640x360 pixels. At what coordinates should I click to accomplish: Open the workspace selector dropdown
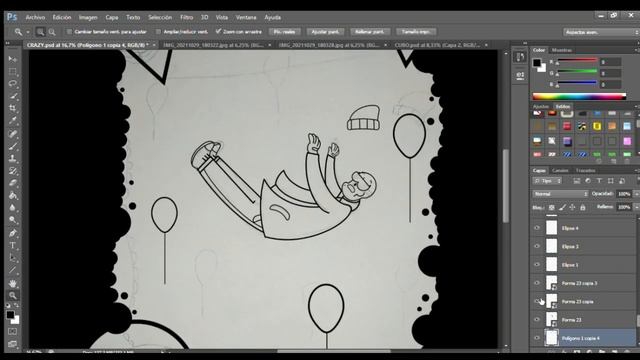[601, 32]
